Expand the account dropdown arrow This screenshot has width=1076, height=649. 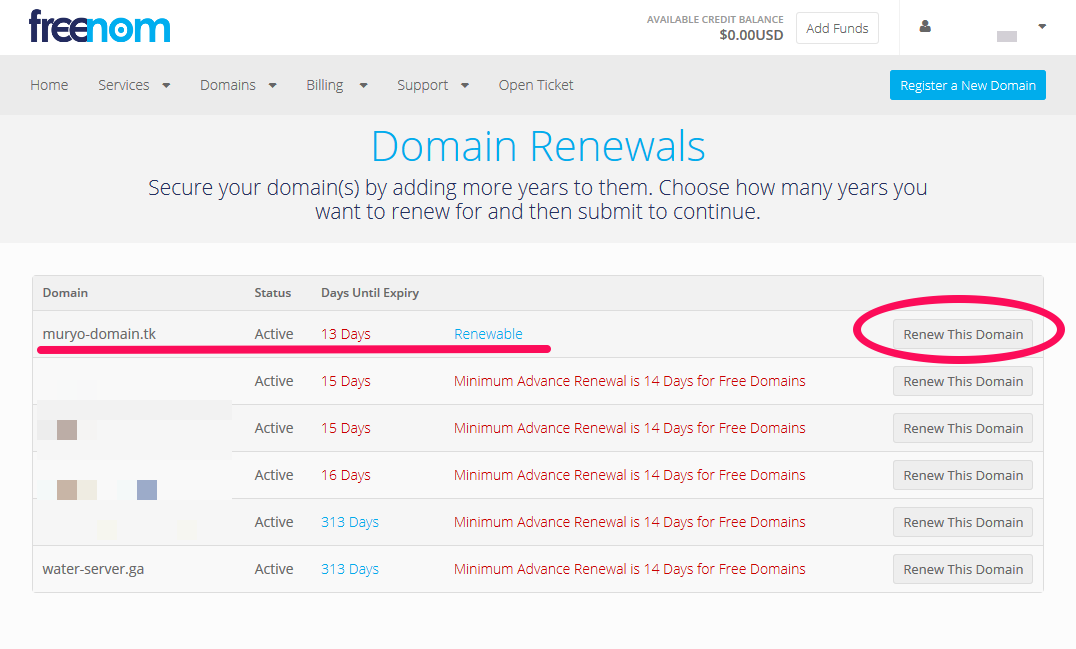coord(1042,27)
